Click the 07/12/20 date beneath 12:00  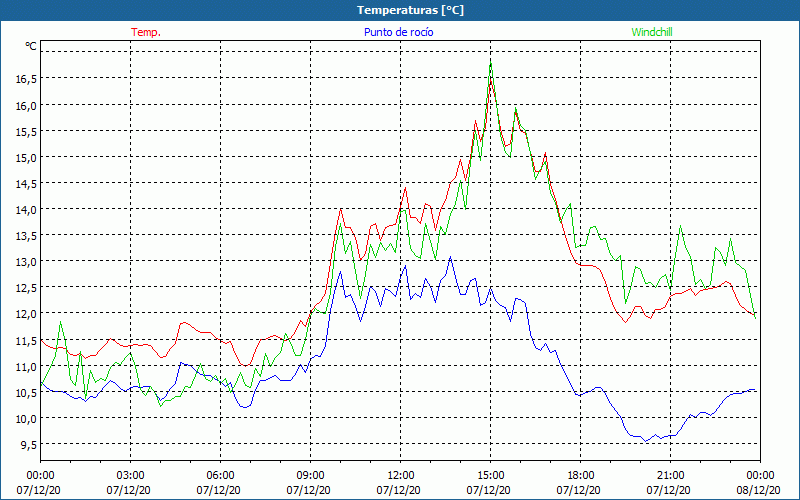point(398,490)
